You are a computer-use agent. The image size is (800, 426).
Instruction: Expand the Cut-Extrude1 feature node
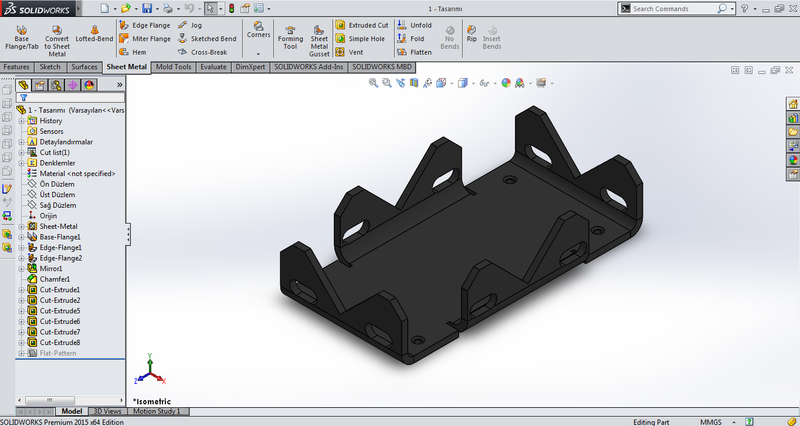coord(22,290)
